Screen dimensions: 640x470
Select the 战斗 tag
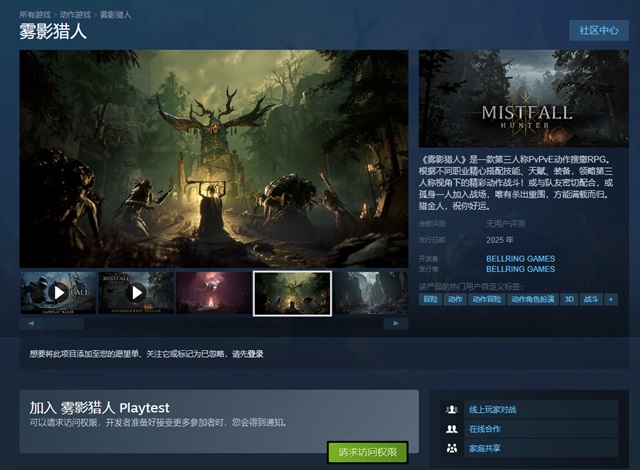pos(591,299)
